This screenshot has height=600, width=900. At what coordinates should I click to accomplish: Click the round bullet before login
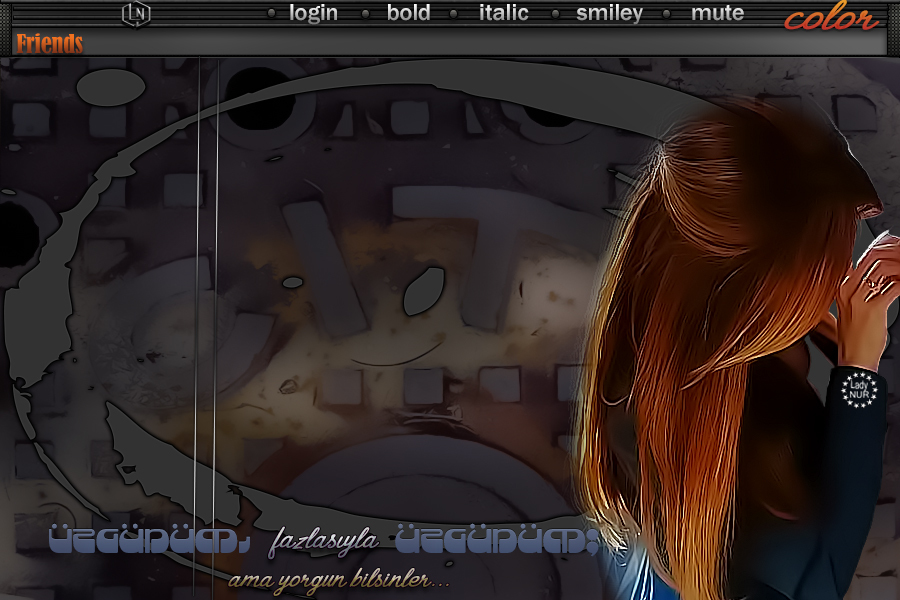272,14
